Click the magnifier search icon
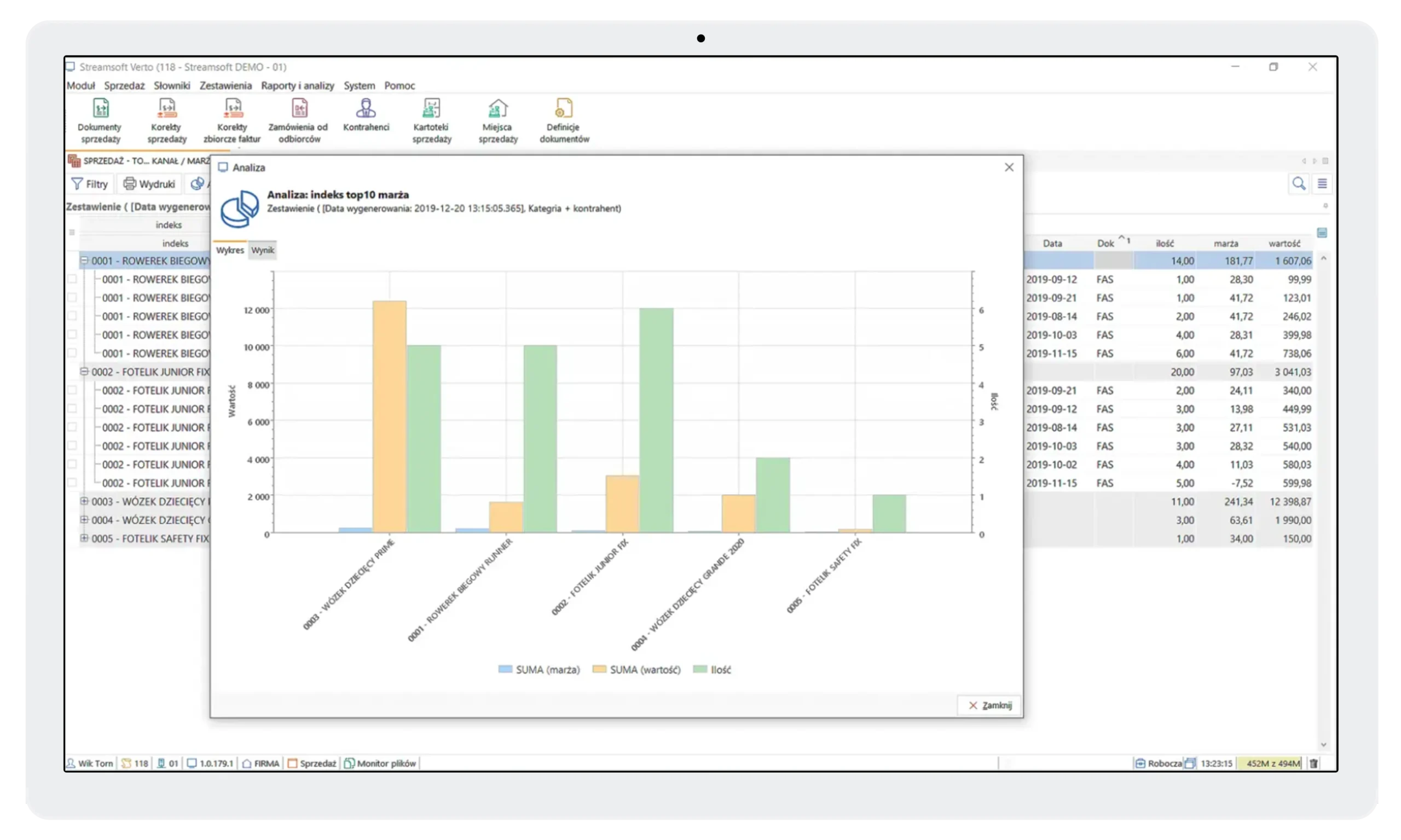The image size is (1401, 840). point(1299,183)
